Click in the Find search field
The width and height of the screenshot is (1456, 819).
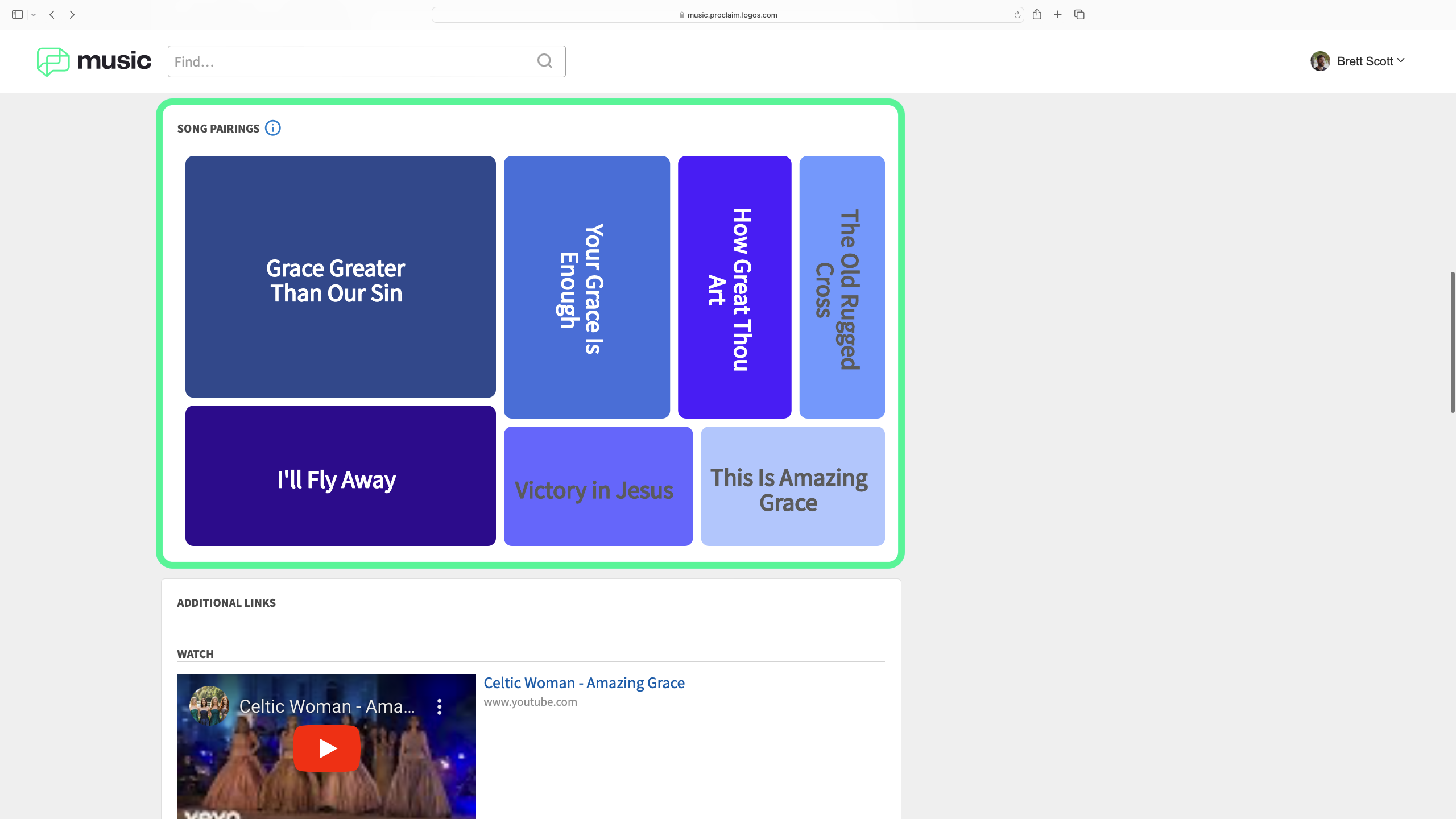tap(353, 61)
